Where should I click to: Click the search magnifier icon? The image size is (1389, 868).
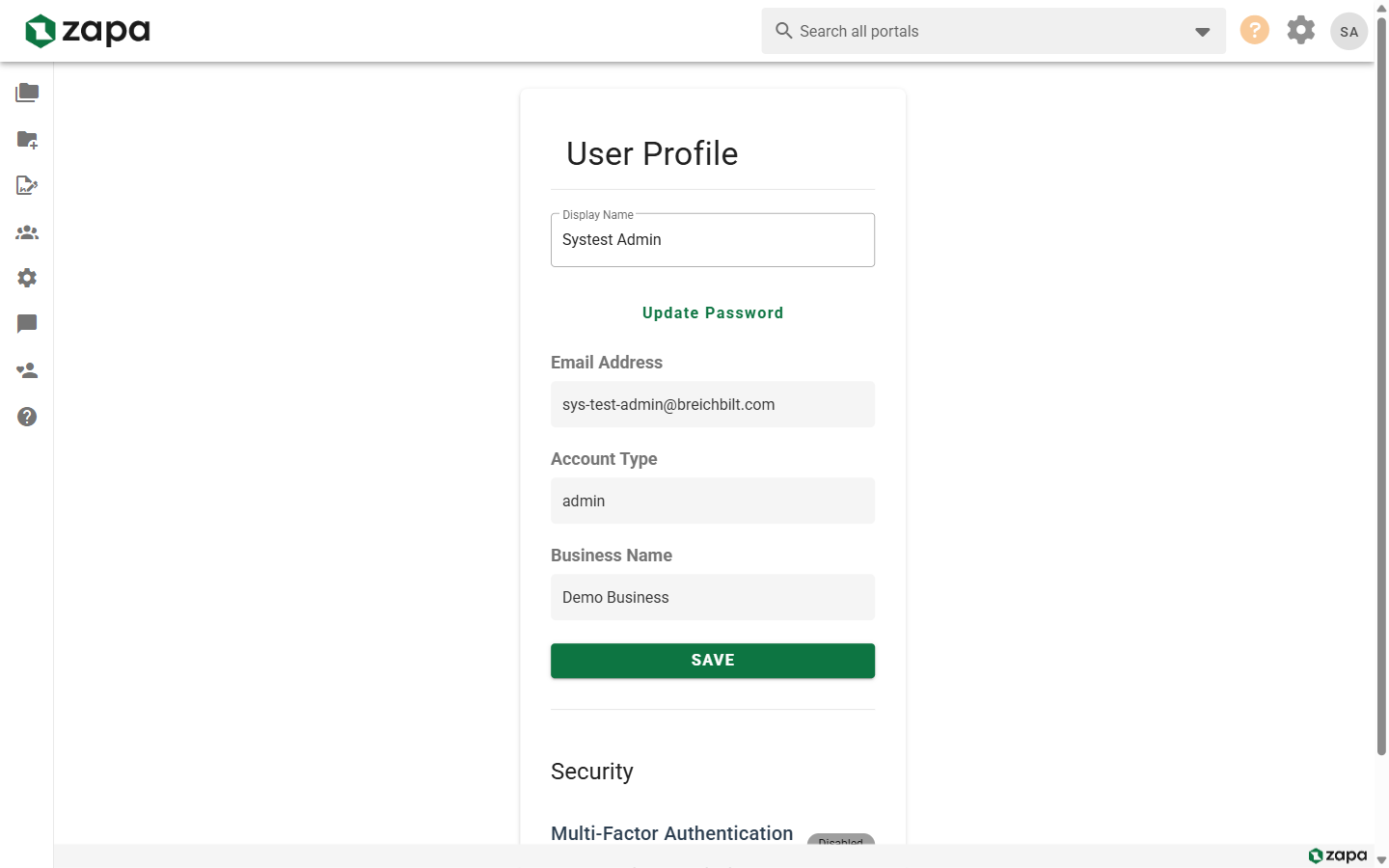pos(784,31)
